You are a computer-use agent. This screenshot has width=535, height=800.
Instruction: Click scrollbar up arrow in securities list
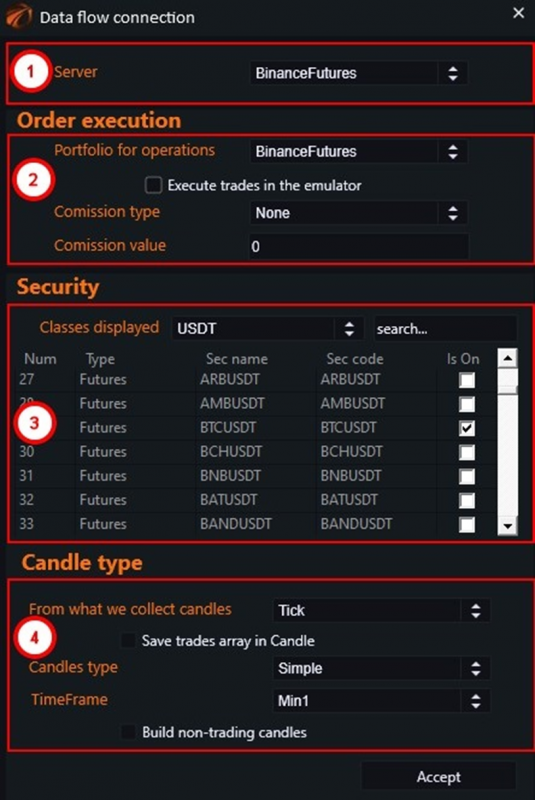(x=507, y=358)
